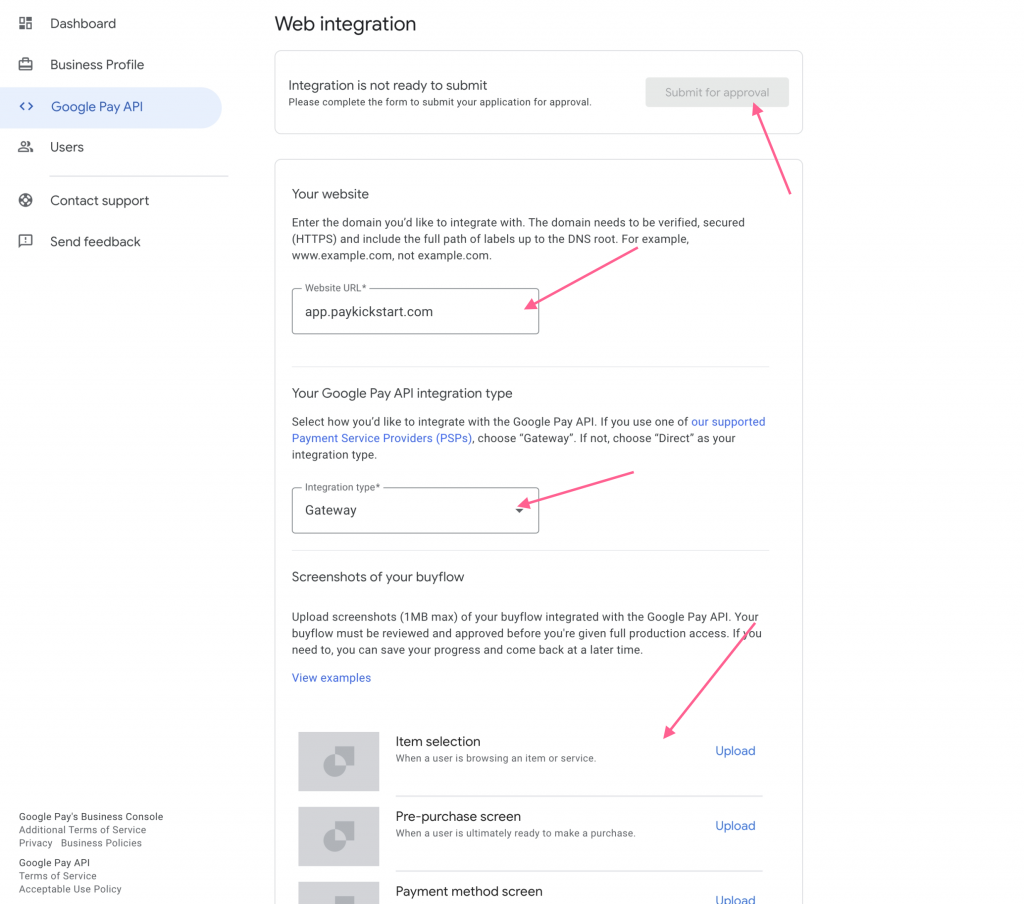
Task: Click 'Integration is not ready to submit' text
Action: 388,85
